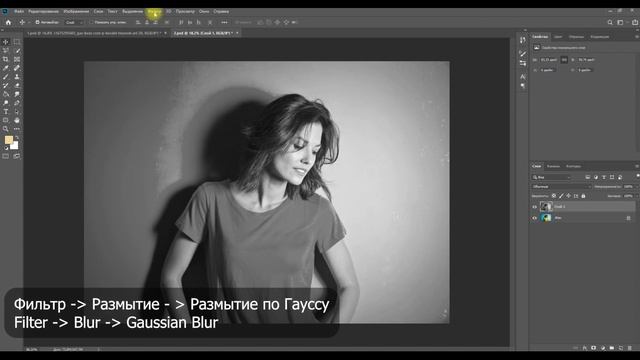Open the Редактирование menu
The width and height of the screenshot is (640, 360).
pyautogui.click(x=44, y=11)
